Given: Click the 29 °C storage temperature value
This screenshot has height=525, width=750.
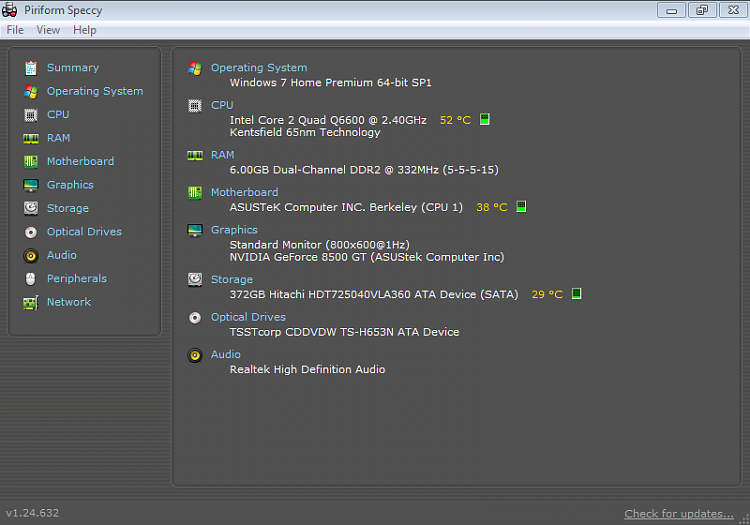Looking at the screenshot, I should 547,295.
